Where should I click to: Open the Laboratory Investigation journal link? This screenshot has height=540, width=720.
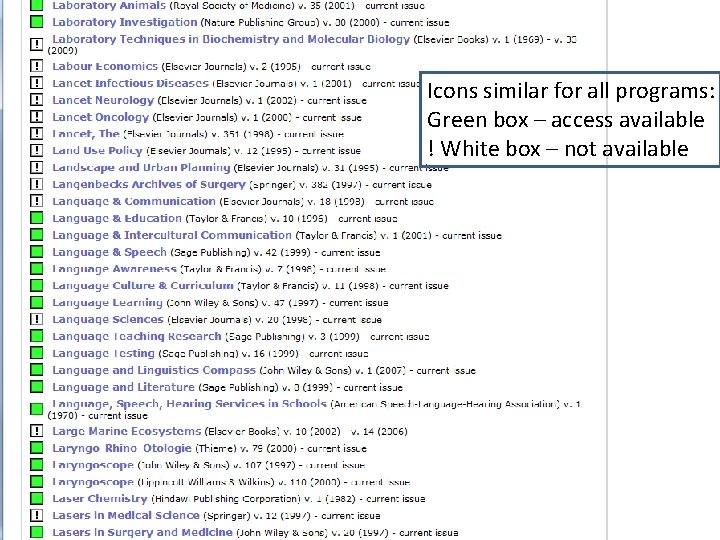tap(124, 22)
